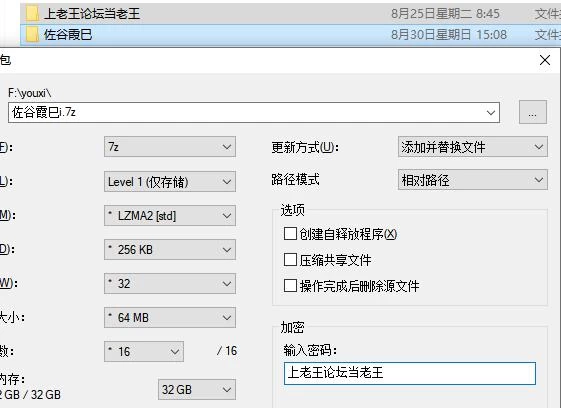Enable the 操作完成后删除源文件 checkbox

click(290, 286)
